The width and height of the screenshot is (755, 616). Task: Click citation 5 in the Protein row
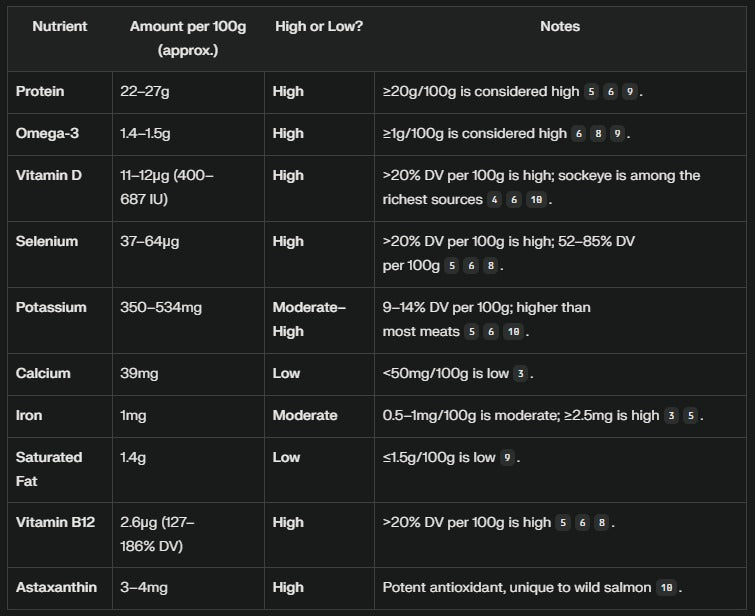point(592,92)
